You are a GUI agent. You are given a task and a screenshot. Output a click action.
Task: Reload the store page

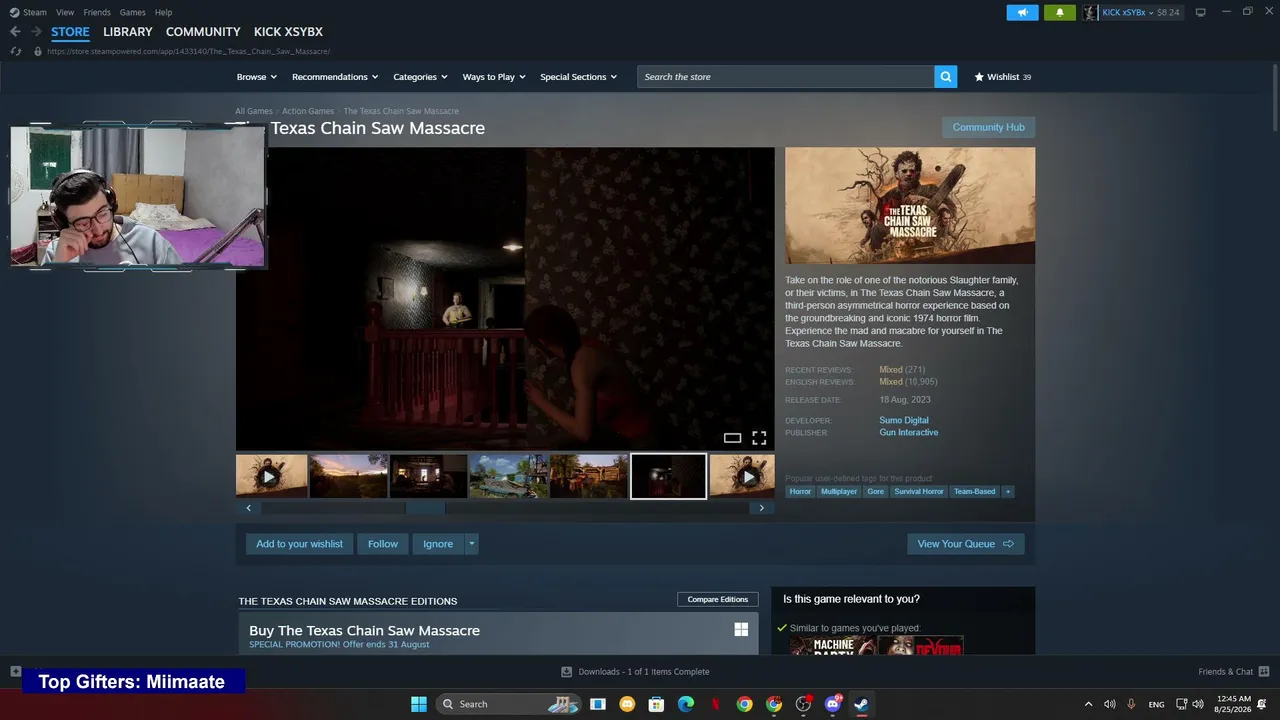pyautogui.click(x=15, y=51)
